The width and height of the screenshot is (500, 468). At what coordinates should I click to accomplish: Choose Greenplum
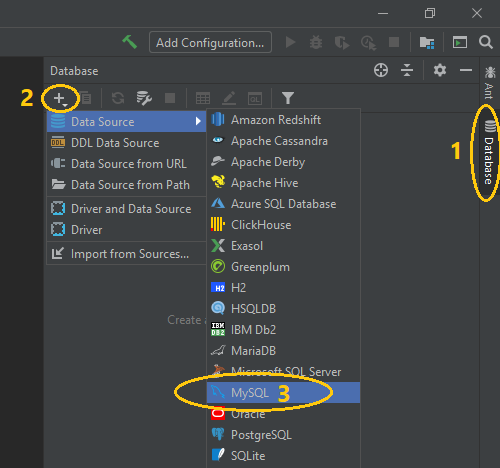point(284,267)
